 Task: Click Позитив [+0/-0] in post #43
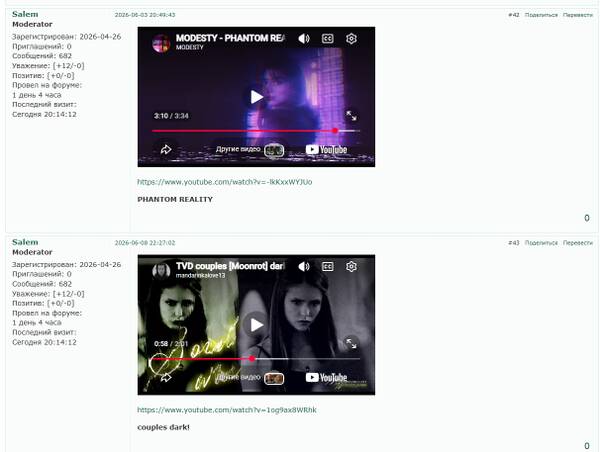coord(43,303)
